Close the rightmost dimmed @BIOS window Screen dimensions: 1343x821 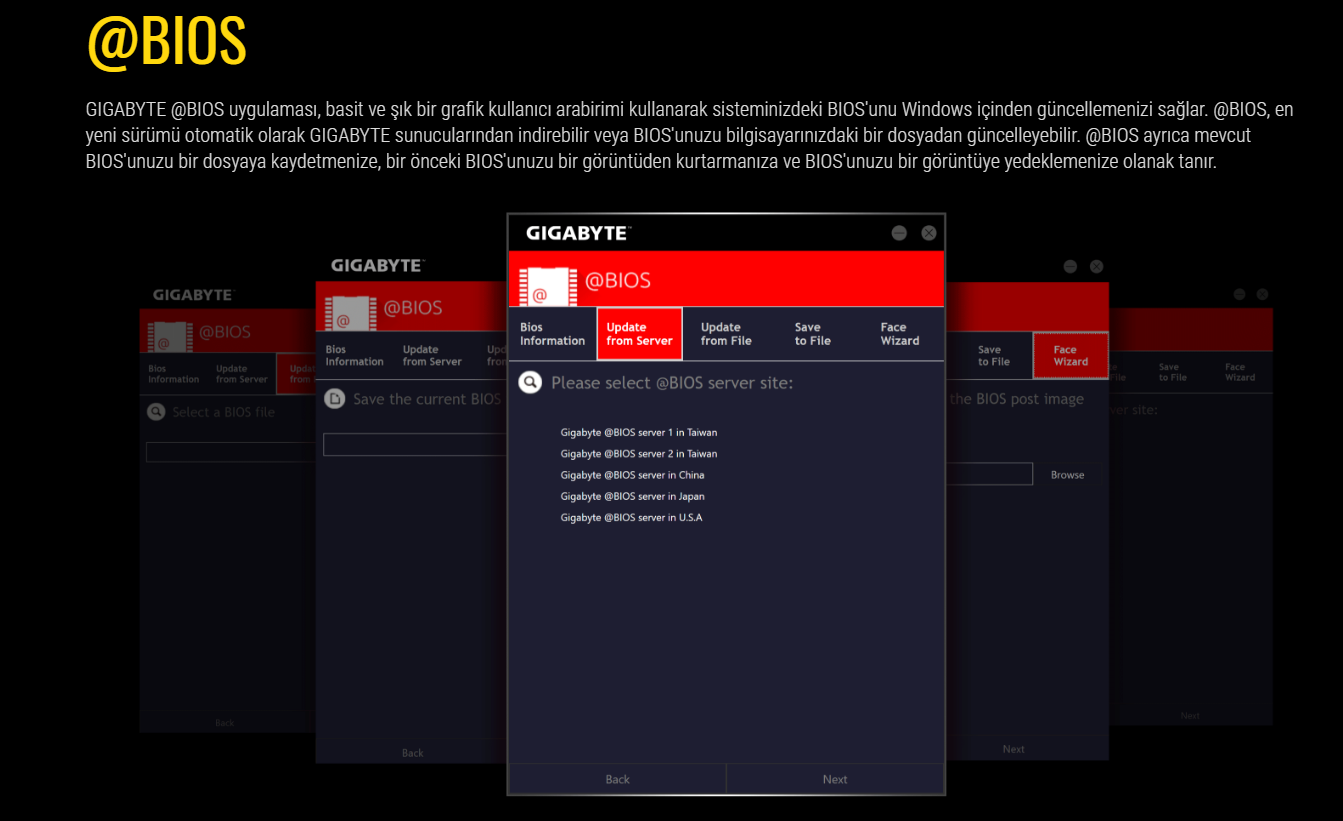point(1262,294)
